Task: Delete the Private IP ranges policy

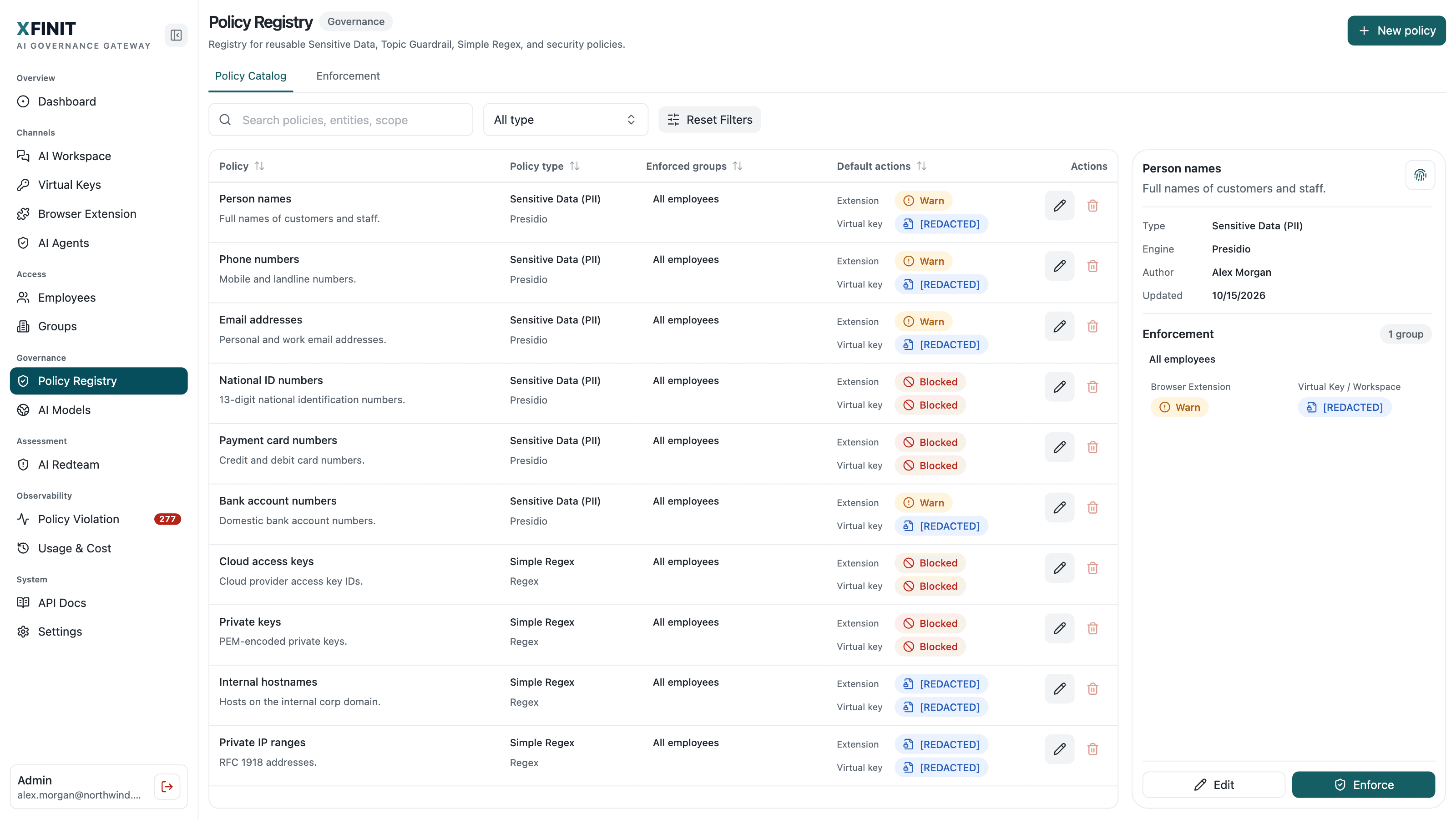Action: click(1092, 749)
